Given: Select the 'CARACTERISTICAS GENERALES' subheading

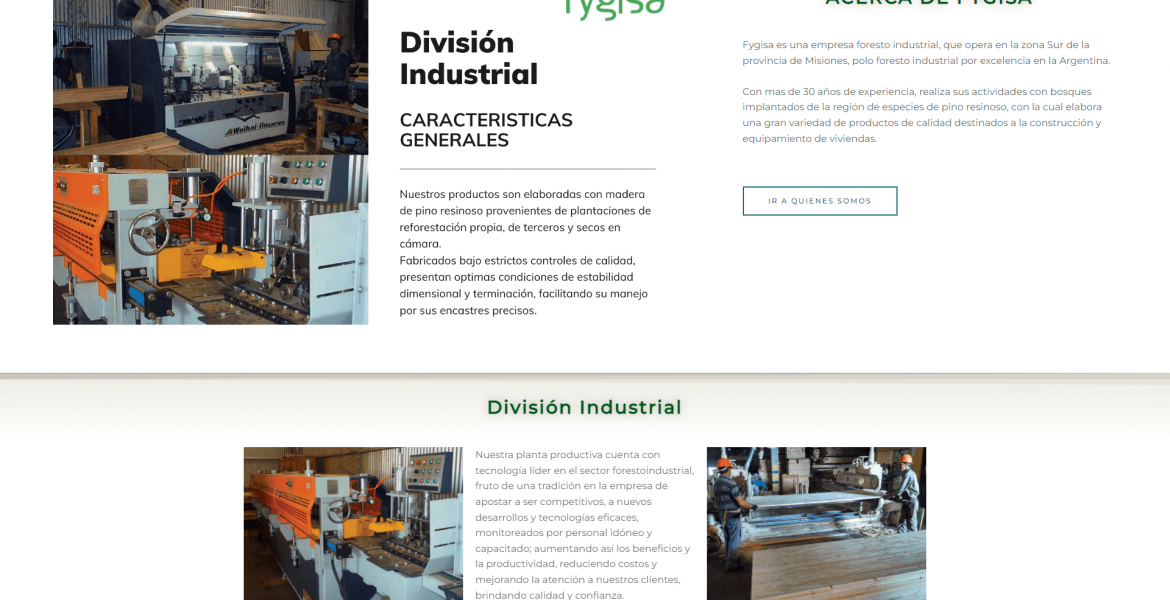Looking at the screenshot, I should tap(486, 130).
